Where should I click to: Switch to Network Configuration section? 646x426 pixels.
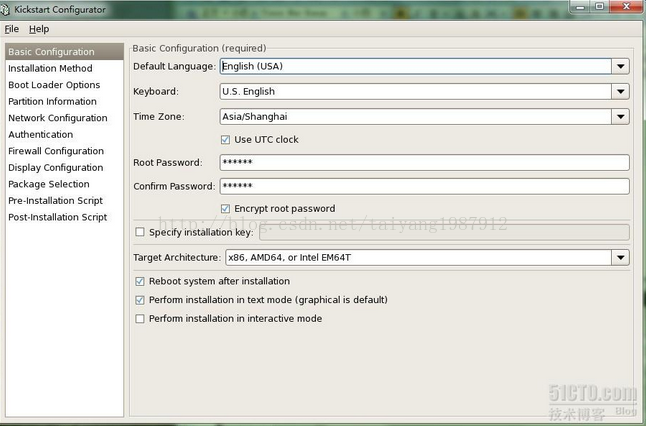coord(65,118)
